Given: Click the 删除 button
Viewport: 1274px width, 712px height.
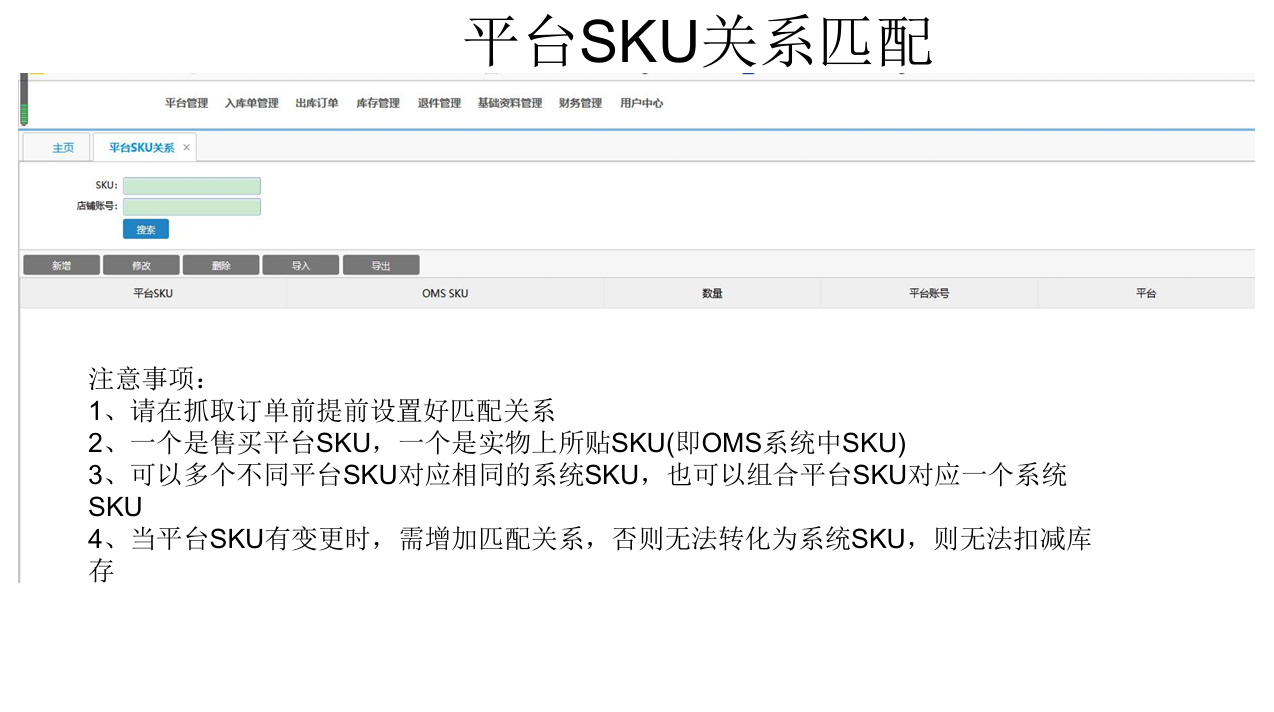Looking at the screenshot, I should pos(221,265).
